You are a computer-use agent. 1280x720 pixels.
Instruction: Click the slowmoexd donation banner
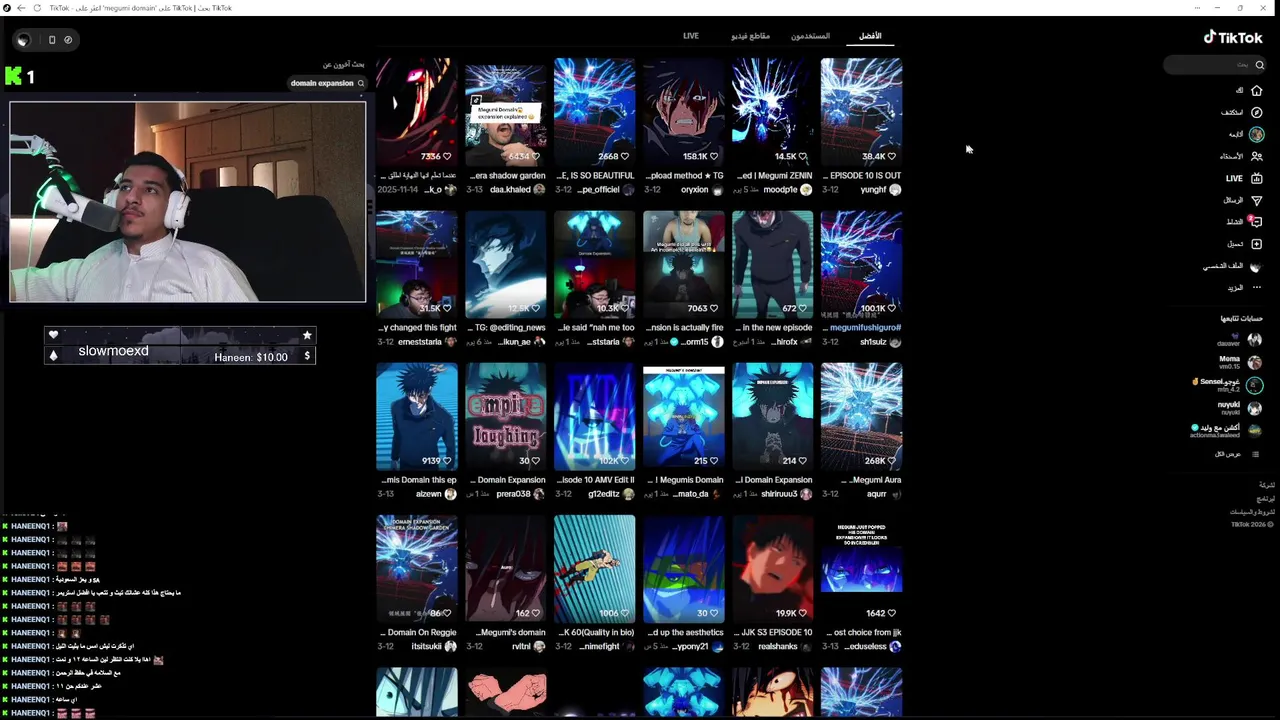(180, 345)
